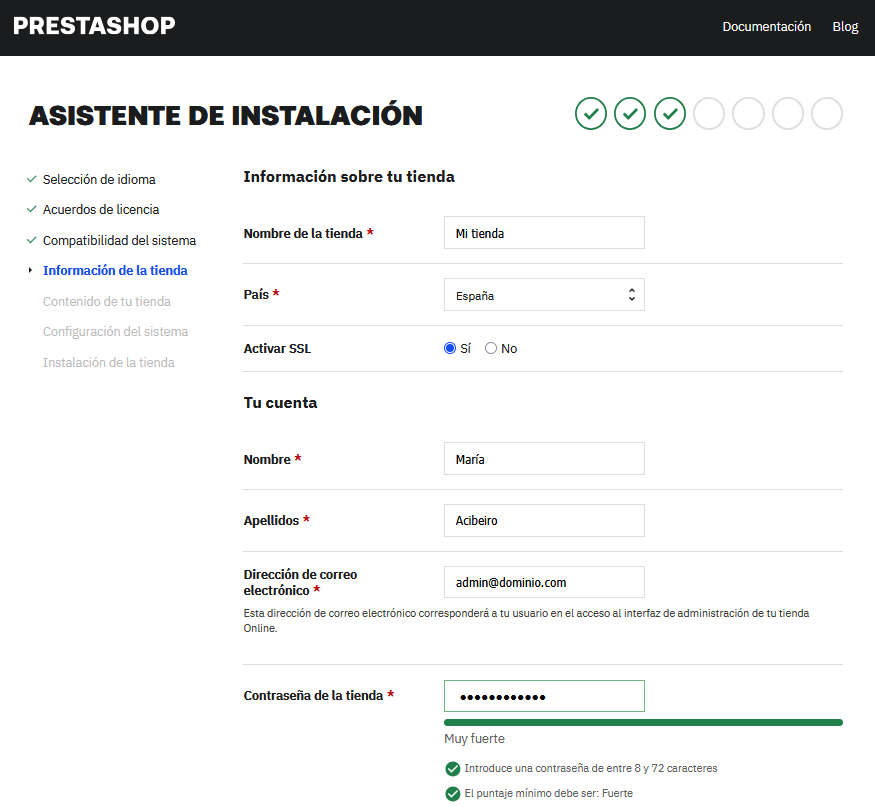Select Configuración del sistema step

pos(116,332)
